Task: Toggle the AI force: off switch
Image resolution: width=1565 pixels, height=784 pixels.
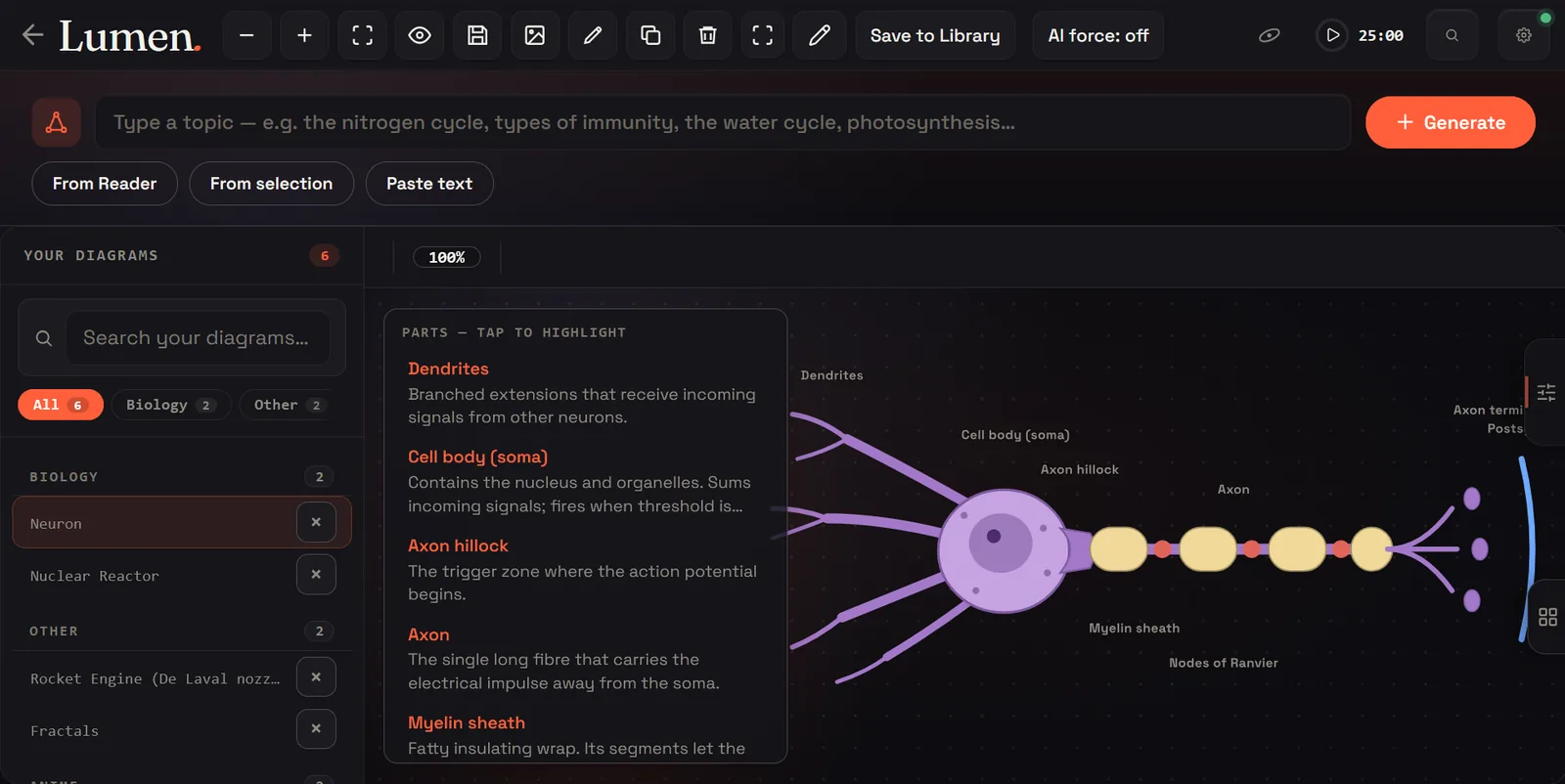Action: (x=1098, y=35)
